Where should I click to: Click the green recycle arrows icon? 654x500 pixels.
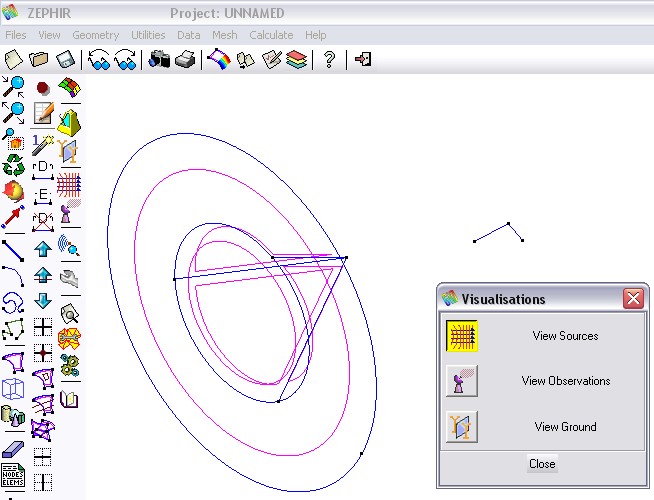13,165
